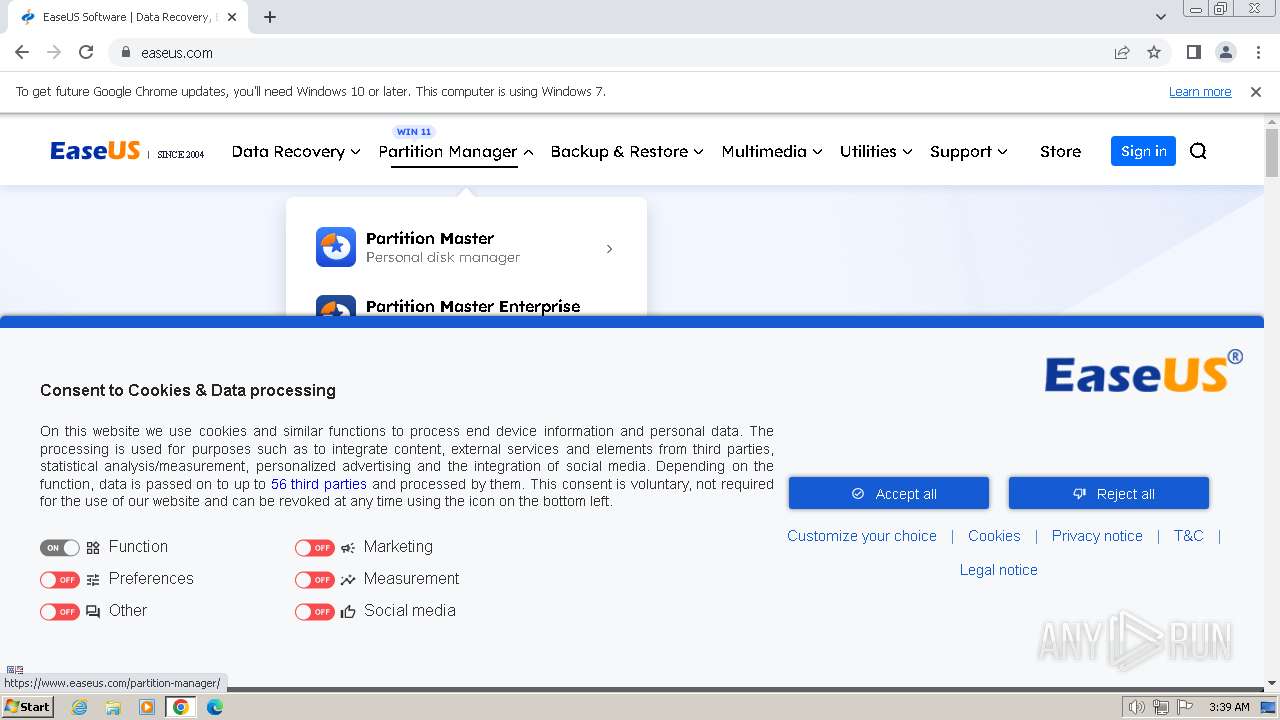Screen dimensions: 1280x720
Task: Dismiss the Chrome update notification bar
Action: (x=1256, y=91)
